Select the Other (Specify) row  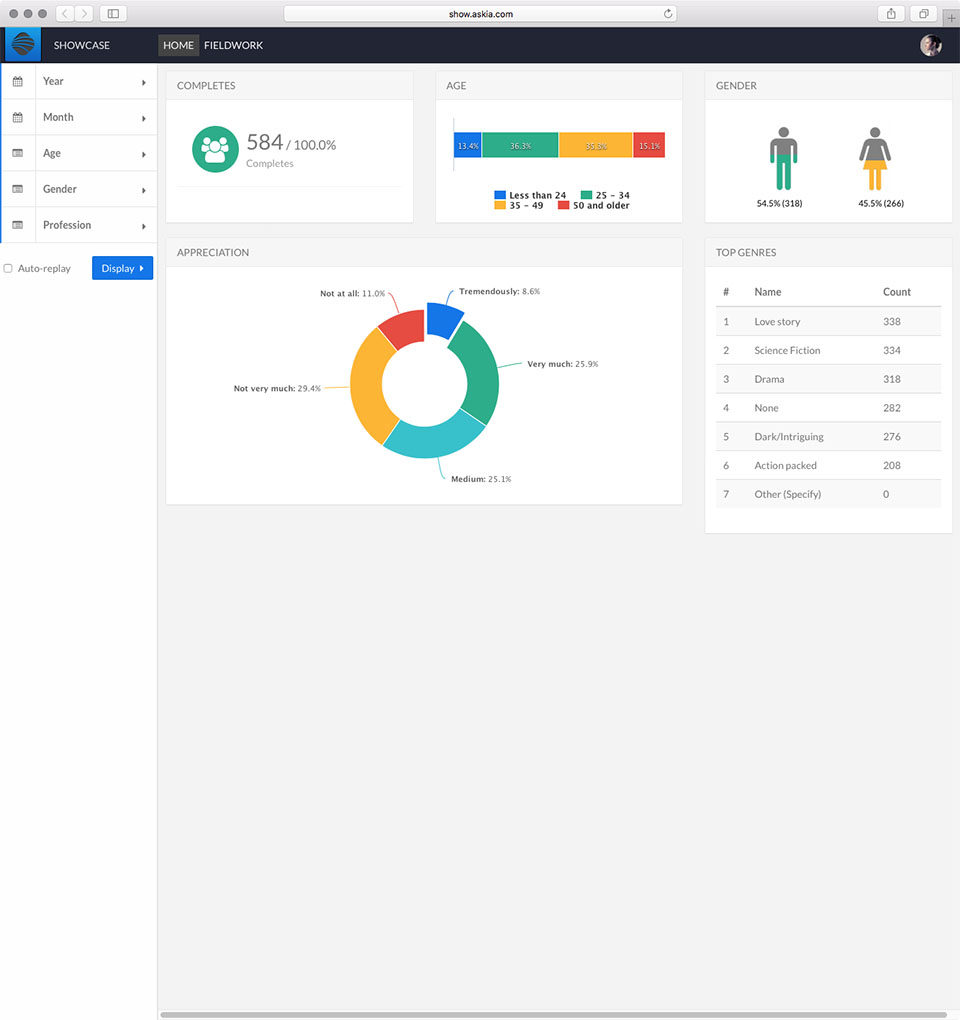pyautogui.click(x=828, y=494)
